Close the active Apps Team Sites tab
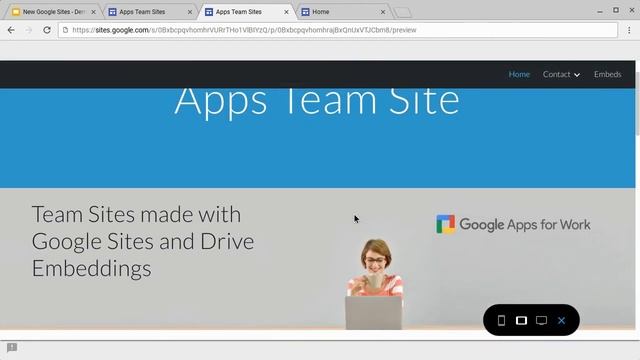This screenshot has height=360, width=640. [286, 12]
